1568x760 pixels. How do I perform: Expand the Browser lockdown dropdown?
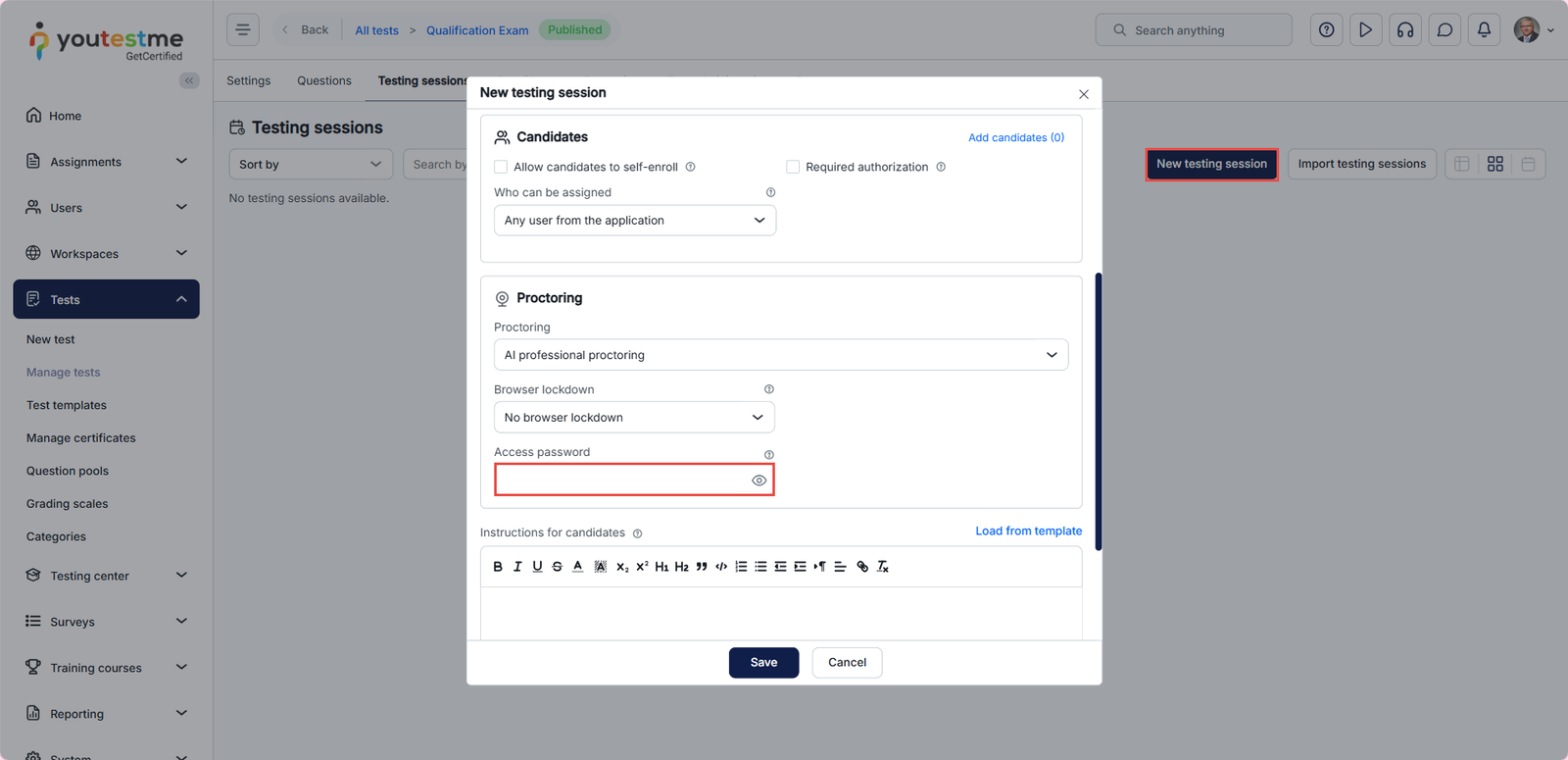(x=634, y=418)
